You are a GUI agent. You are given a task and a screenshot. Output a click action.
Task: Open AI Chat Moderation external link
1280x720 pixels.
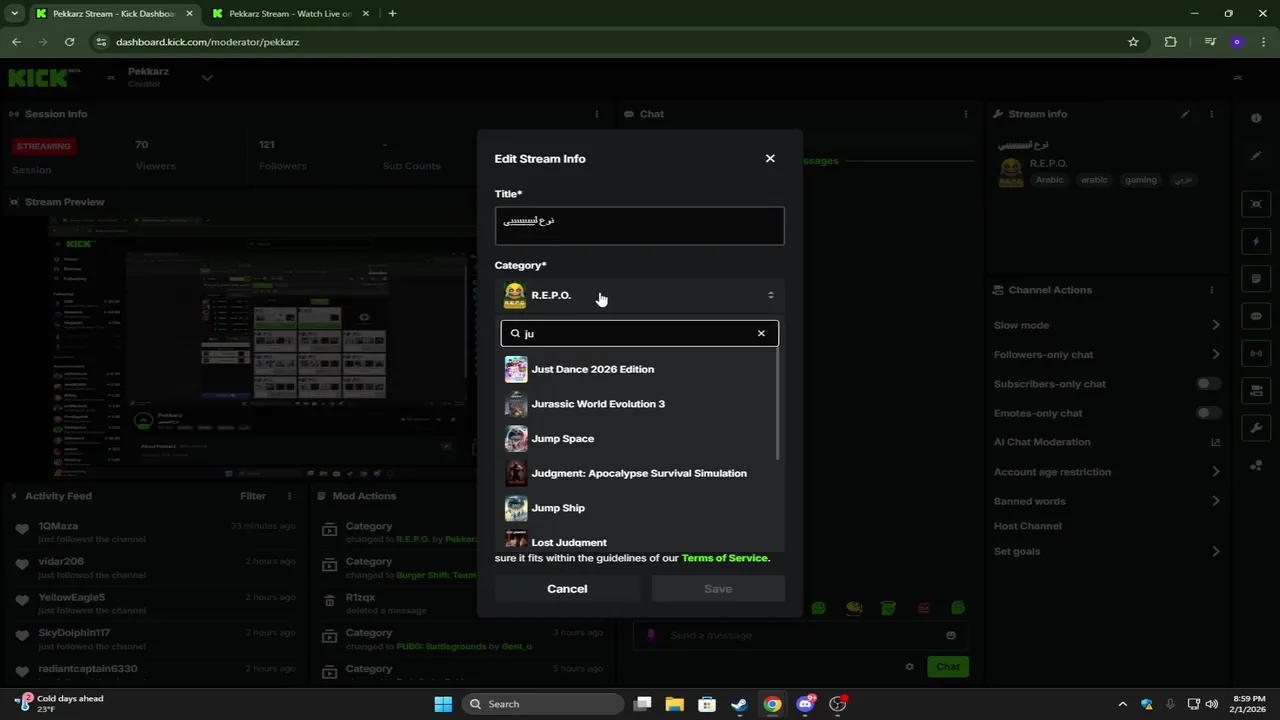click(1216, 442)
